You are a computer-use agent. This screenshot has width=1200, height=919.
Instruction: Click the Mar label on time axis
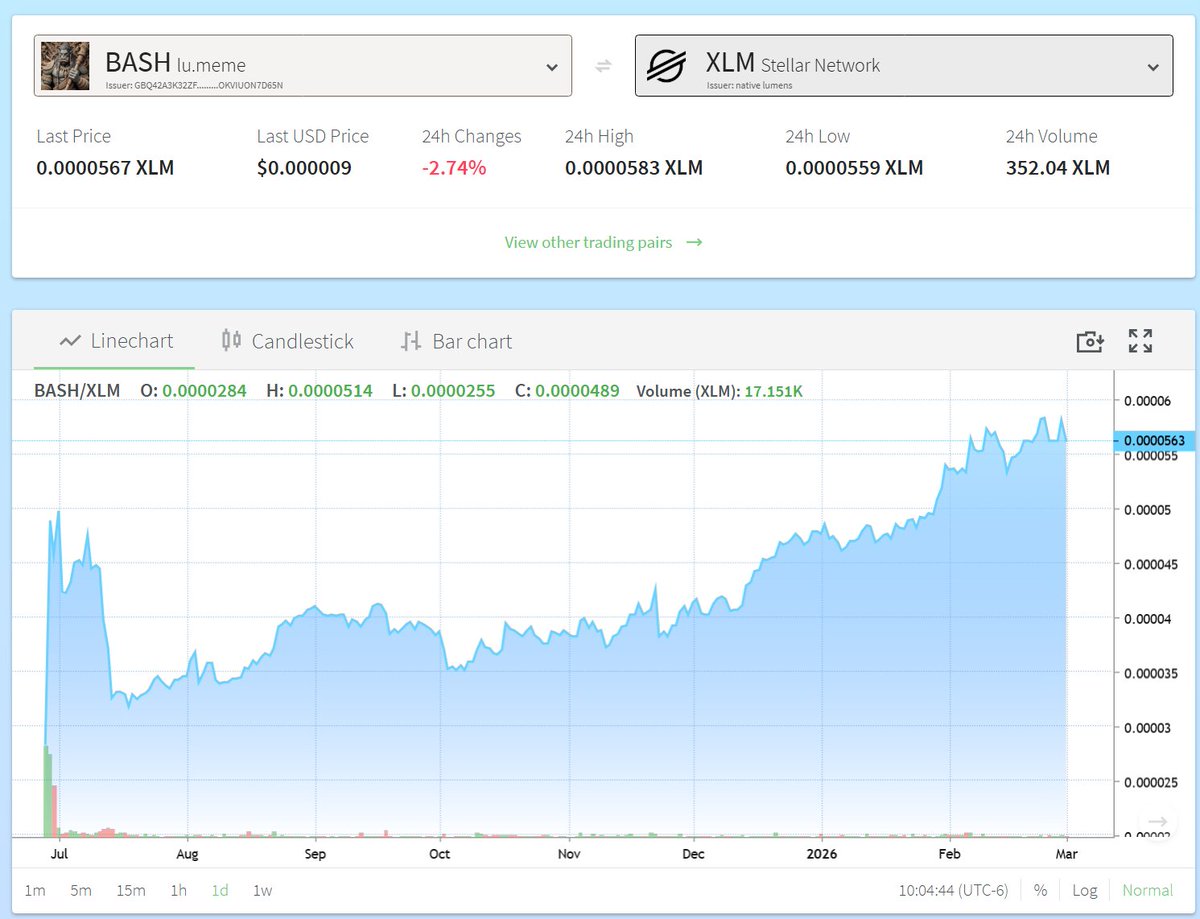pyautogui.click(x=1066, y=854)
